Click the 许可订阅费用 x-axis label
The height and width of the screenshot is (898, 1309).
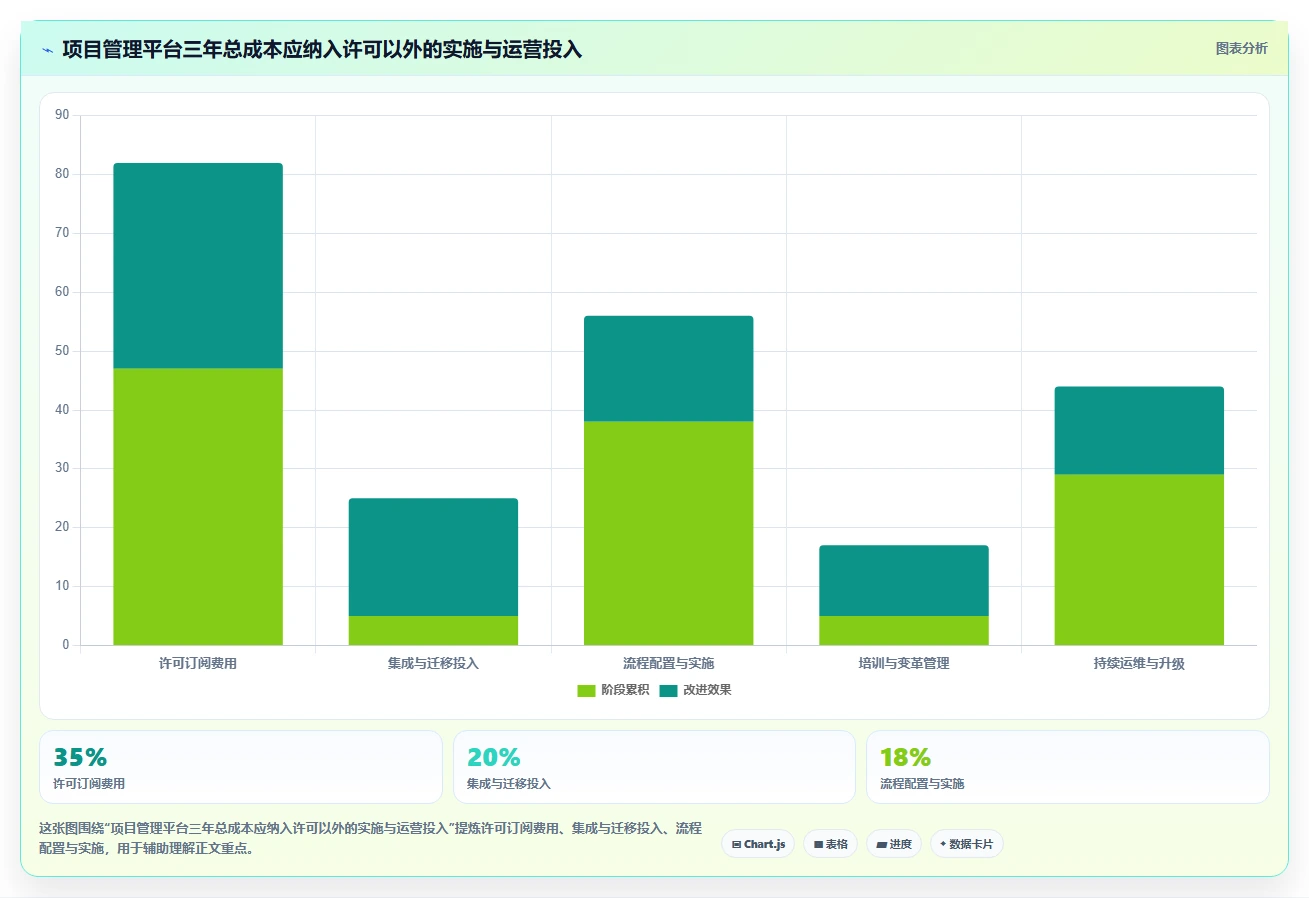pyautogui.click(x=198, y=663)
